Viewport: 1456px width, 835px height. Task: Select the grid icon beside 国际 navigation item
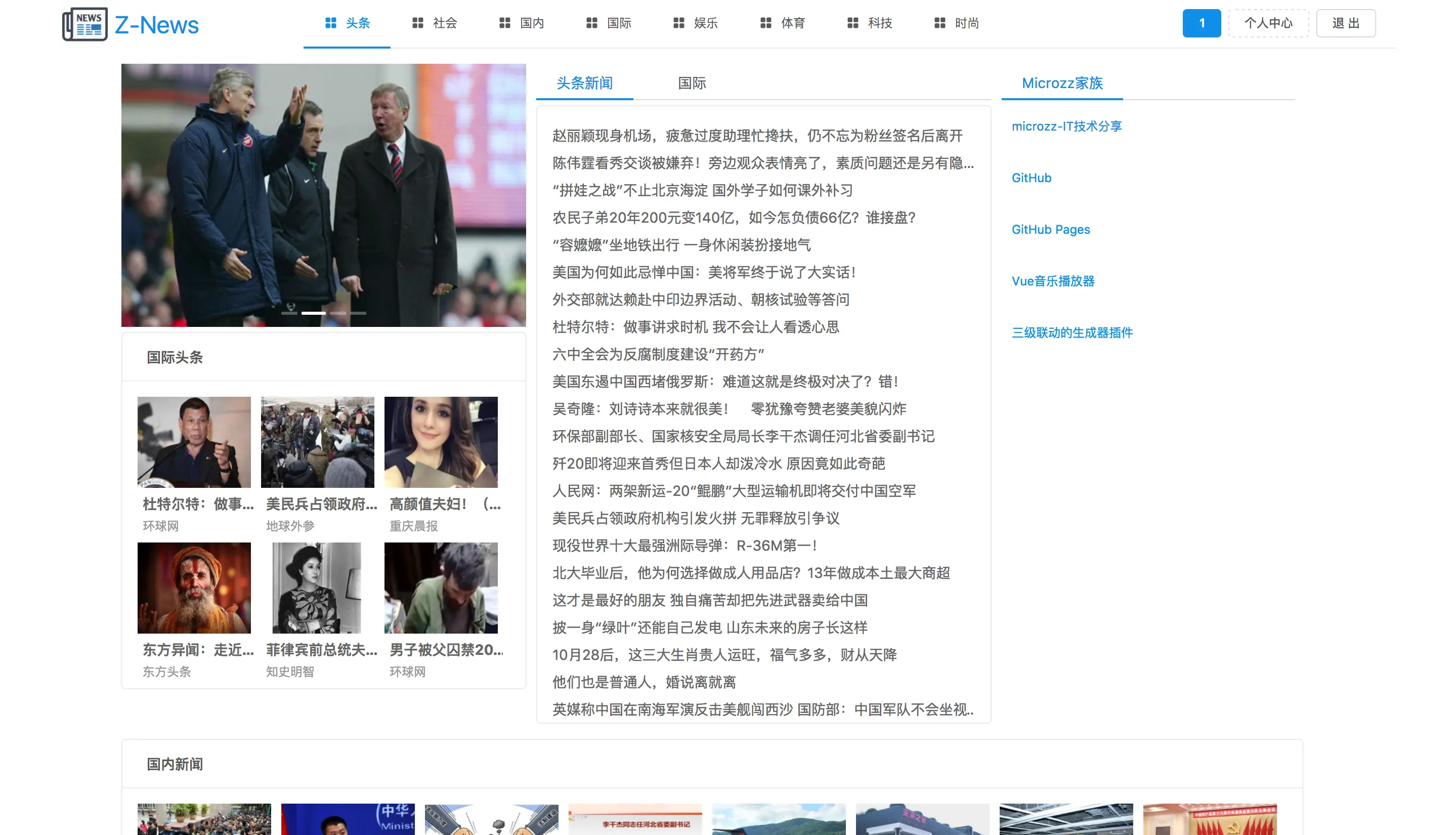pos(591,23)
